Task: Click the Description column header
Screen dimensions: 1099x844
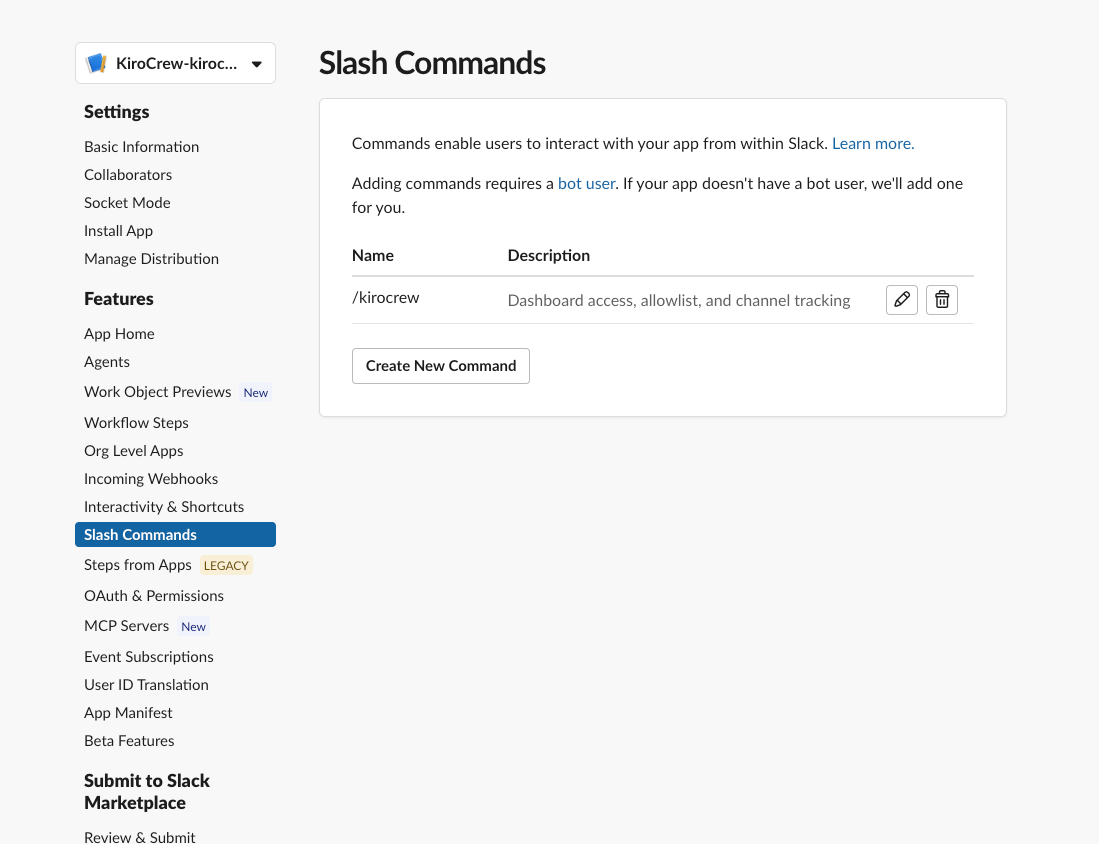Action: (549, 256)
